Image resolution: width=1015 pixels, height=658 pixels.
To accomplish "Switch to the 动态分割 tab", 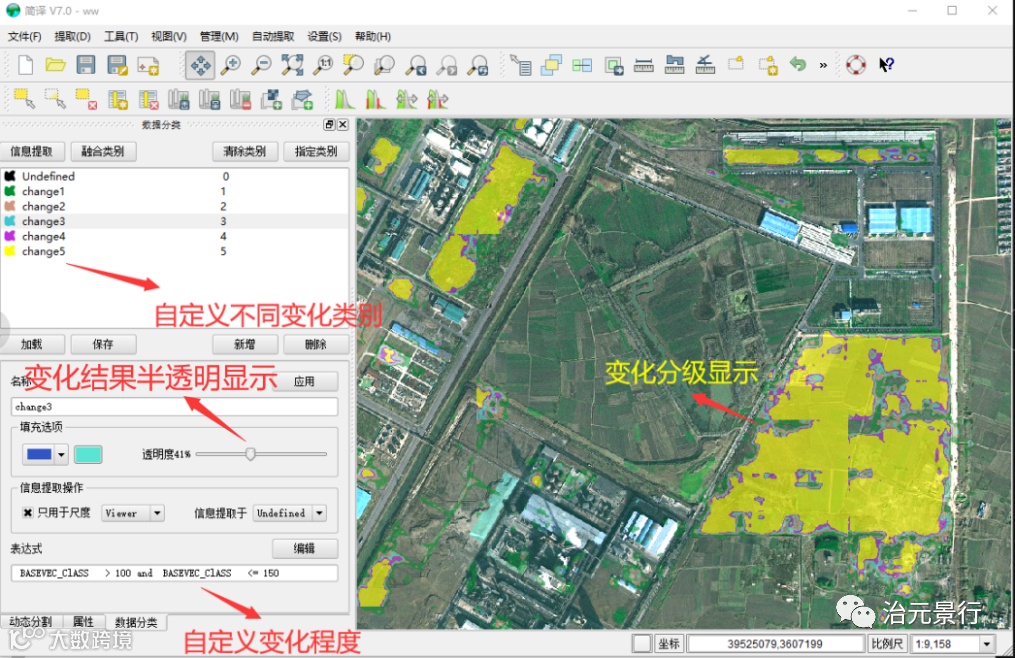I will coord(30,622).
